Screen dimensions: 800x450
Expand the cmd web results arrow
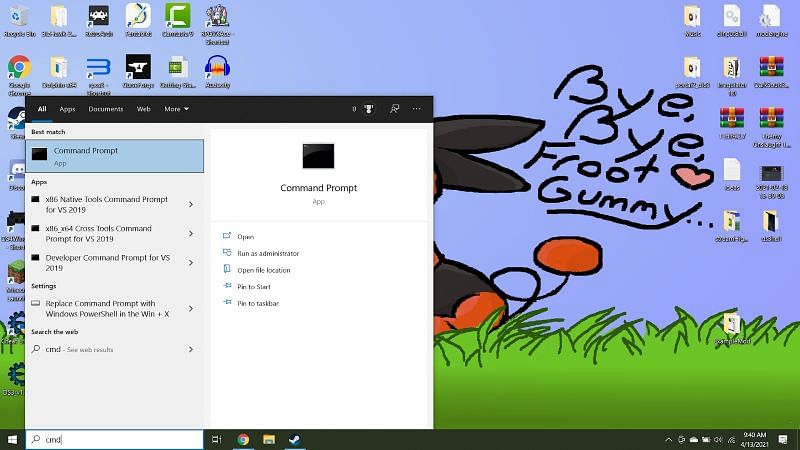click(191, 350)
